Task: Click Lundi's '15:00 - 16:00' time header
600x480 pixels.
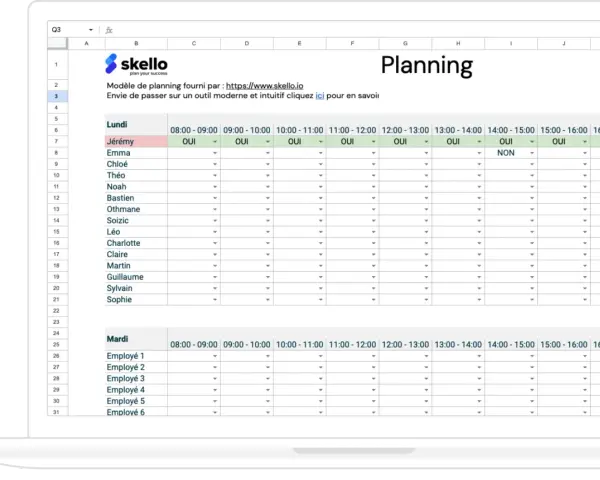Action: pyautogui.click(x=564, y=131)
